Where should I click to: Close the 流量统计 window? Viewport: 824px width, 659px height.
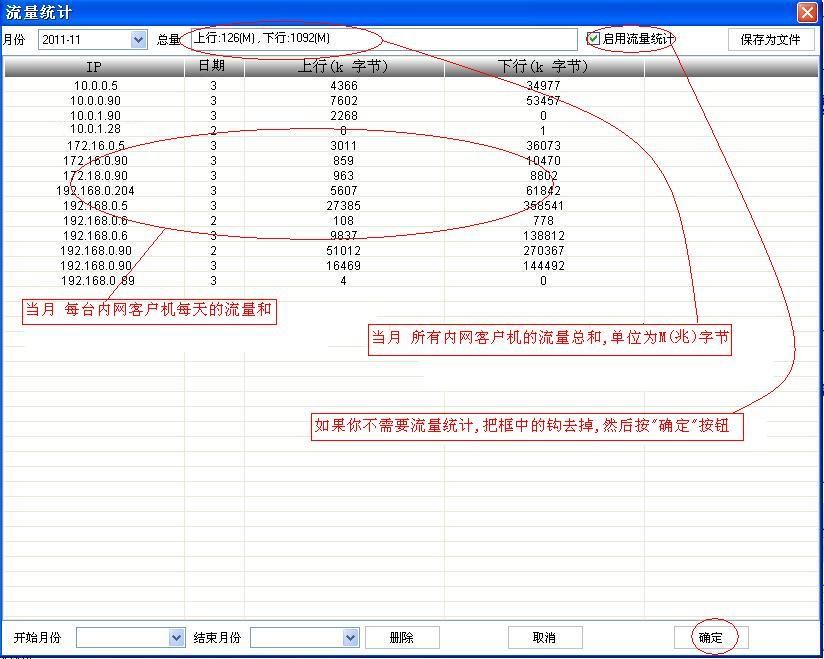(x=806, y=12)
